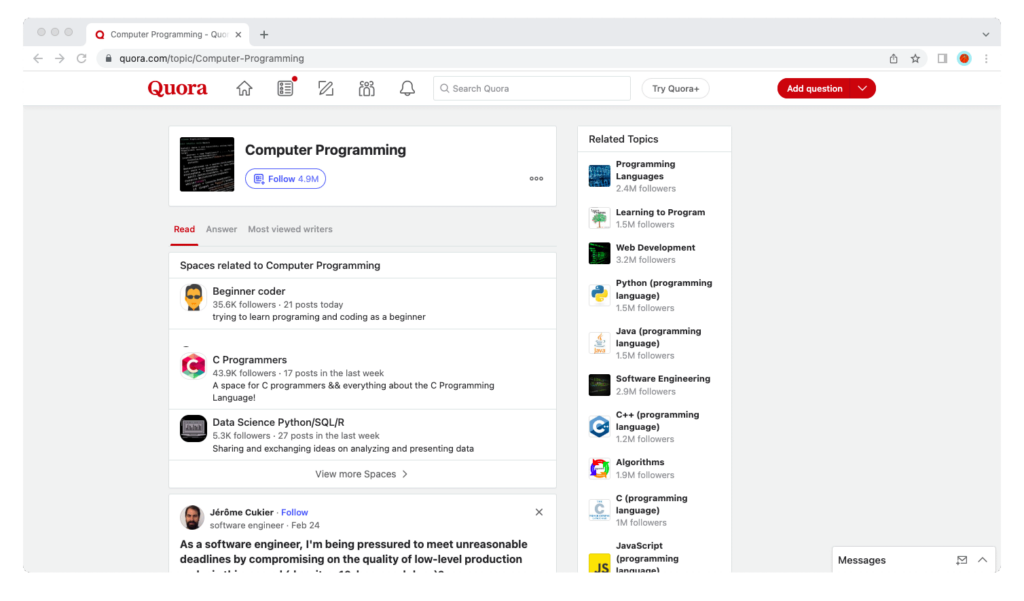The height and width of the screenshot is (601, 1024).
Task: Go to Quora home via house icon
Action: pyautogui.click(x=244, y=88)
